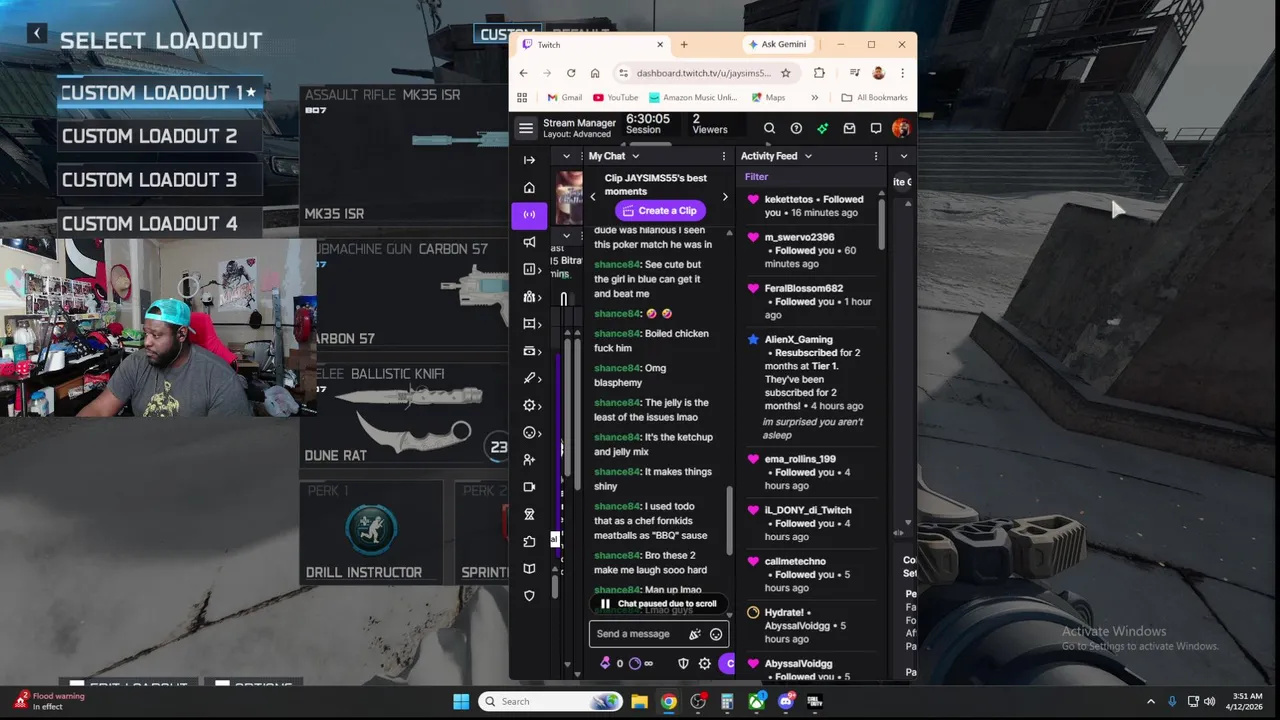Open the Viewer Rewards sidebar icon

(529, 433)
